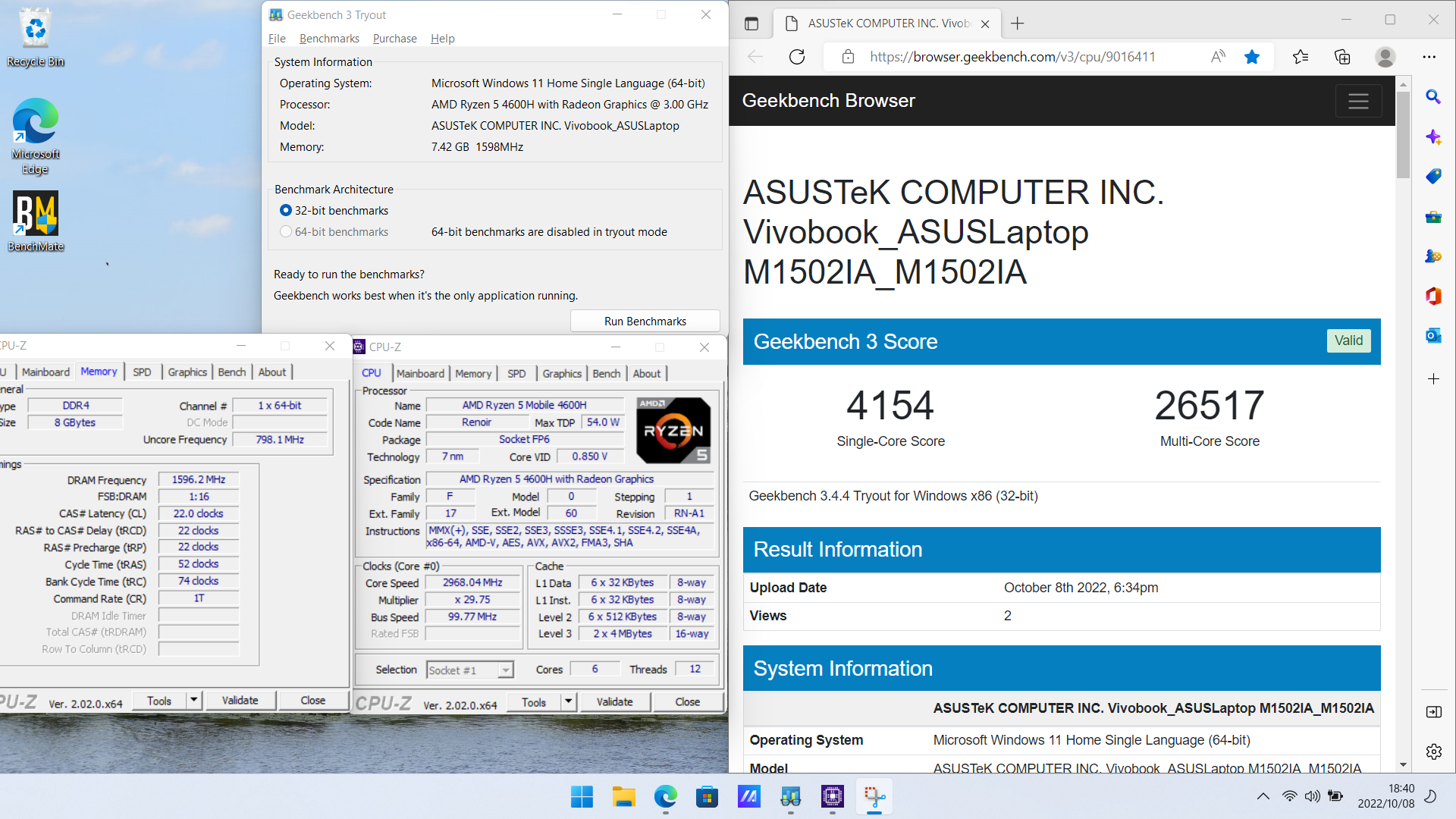The width and height of the screenshot is (1456, 819).
Task: Click Tools button in right CPU-Z
Action: [534, 701]
